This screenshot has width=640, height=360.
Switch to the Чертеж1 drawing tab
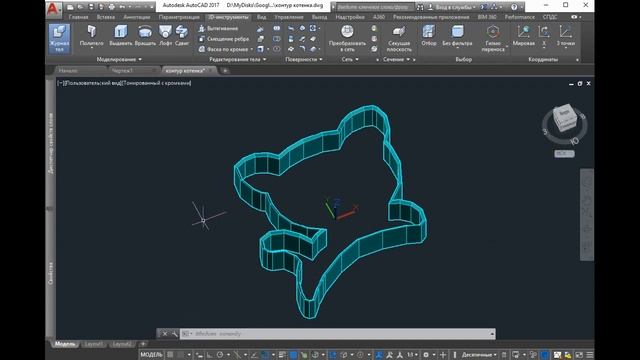[x=133, y=71]
